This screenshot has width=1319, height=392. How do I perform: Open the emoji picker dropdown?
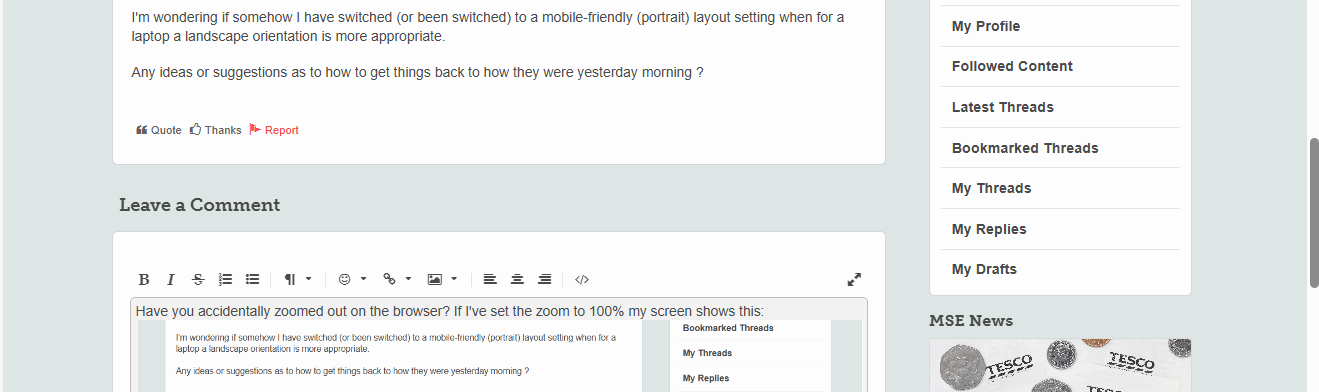coord(352,280)
